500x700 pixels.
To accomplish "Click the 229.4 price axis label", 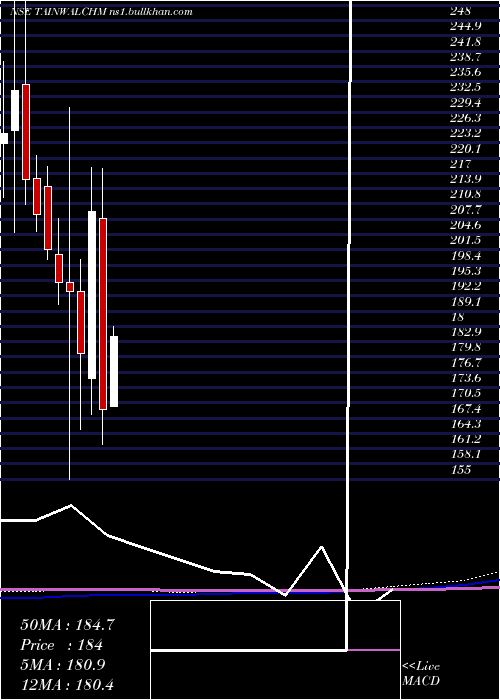I will pos(465,103).
